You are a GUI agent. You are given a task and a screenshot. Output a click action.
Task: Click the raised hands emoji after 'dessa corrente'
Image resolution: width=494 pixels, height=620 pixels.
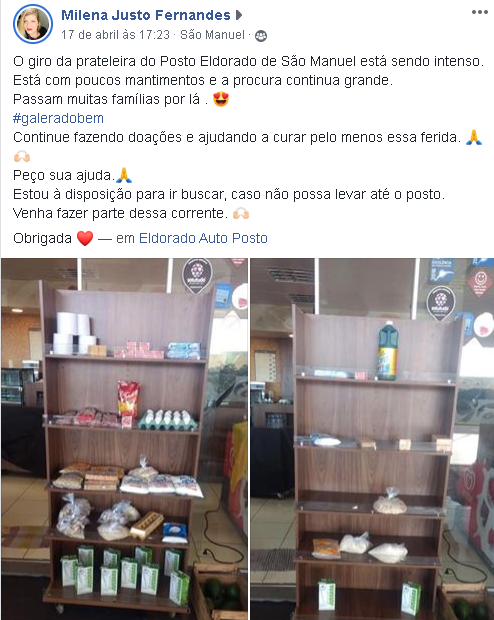pyautogui.click(x=240, y=214)
